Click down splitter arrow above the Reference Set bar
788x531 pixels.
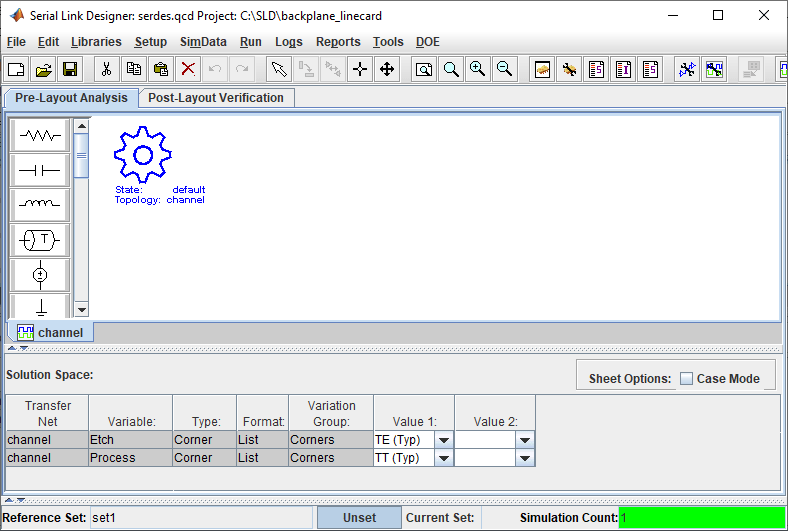(x=20, y=500)
